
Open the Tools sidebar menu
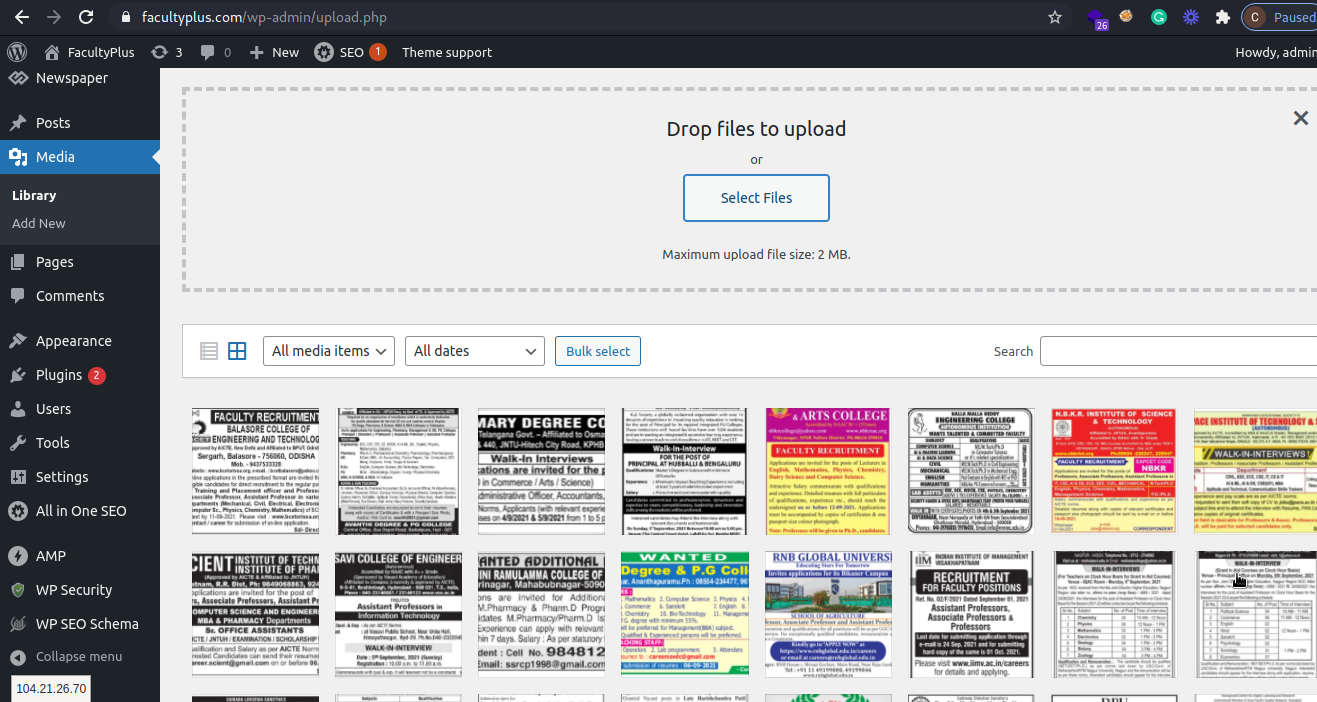80,443
